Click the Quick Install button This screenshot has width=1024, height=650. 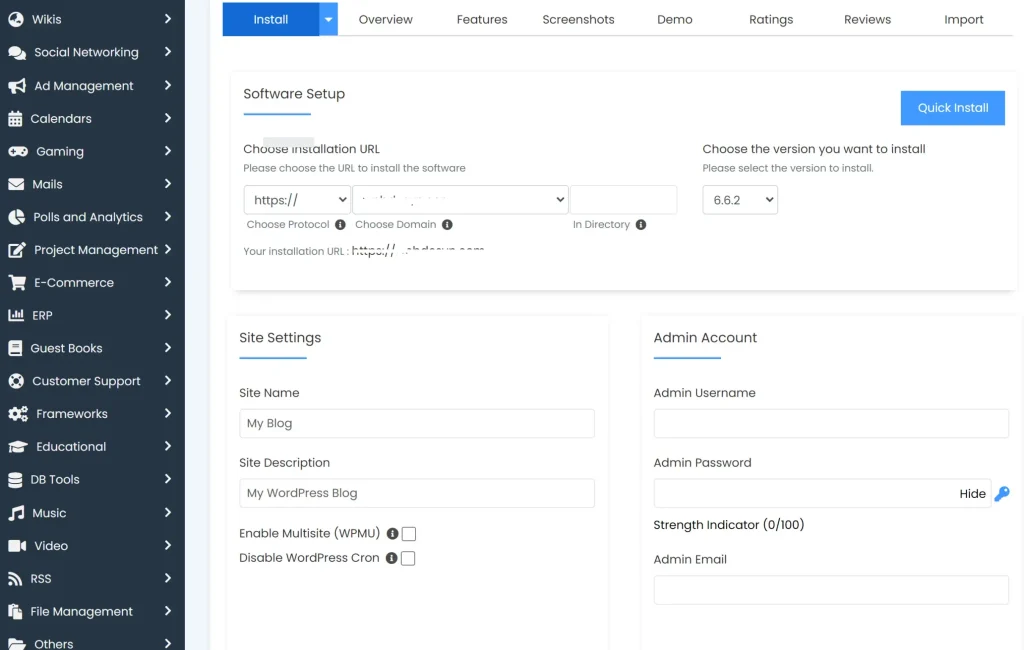(952, 107)
